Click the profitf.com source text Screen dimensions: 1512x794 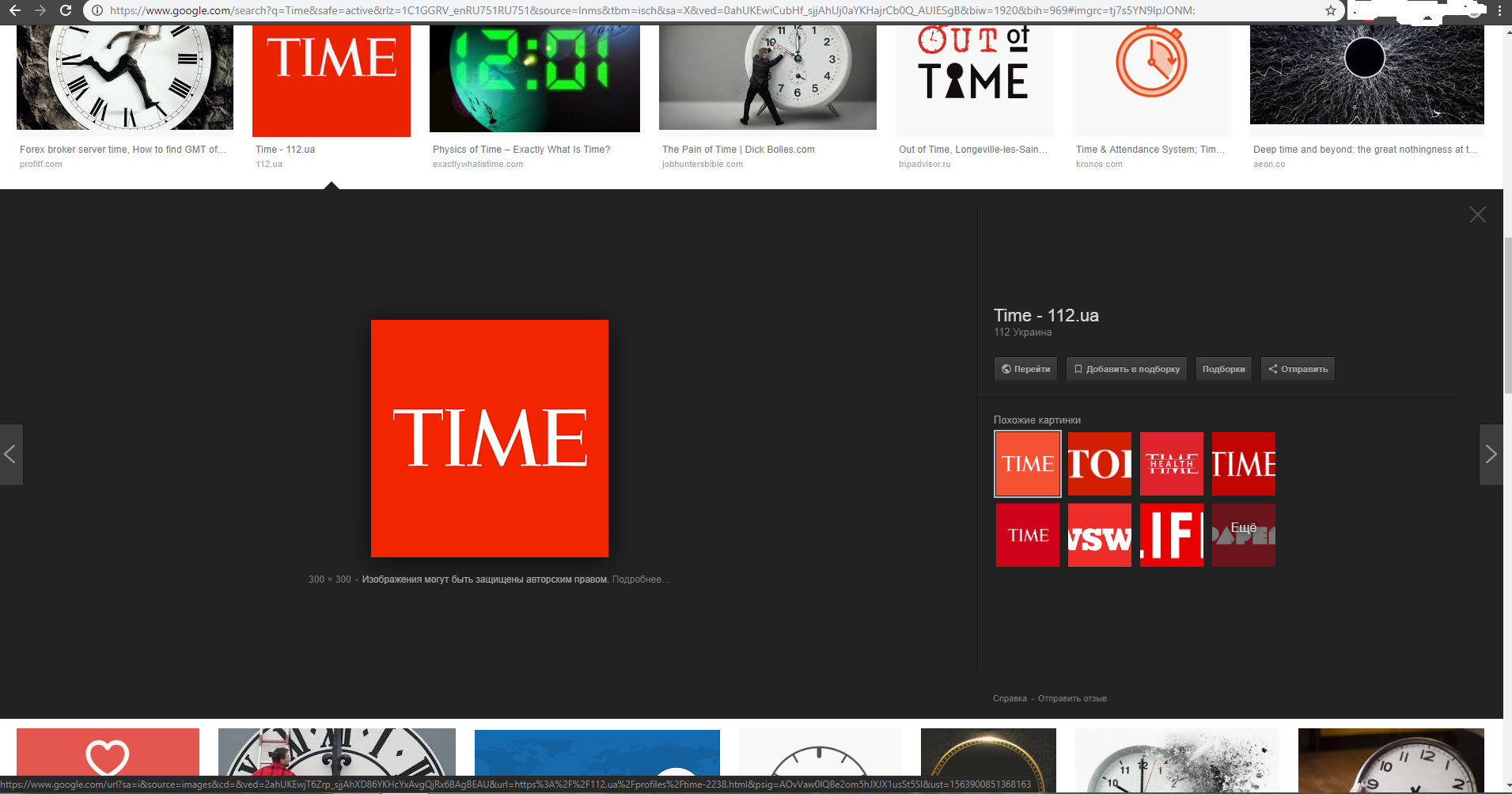click(41, 165)
